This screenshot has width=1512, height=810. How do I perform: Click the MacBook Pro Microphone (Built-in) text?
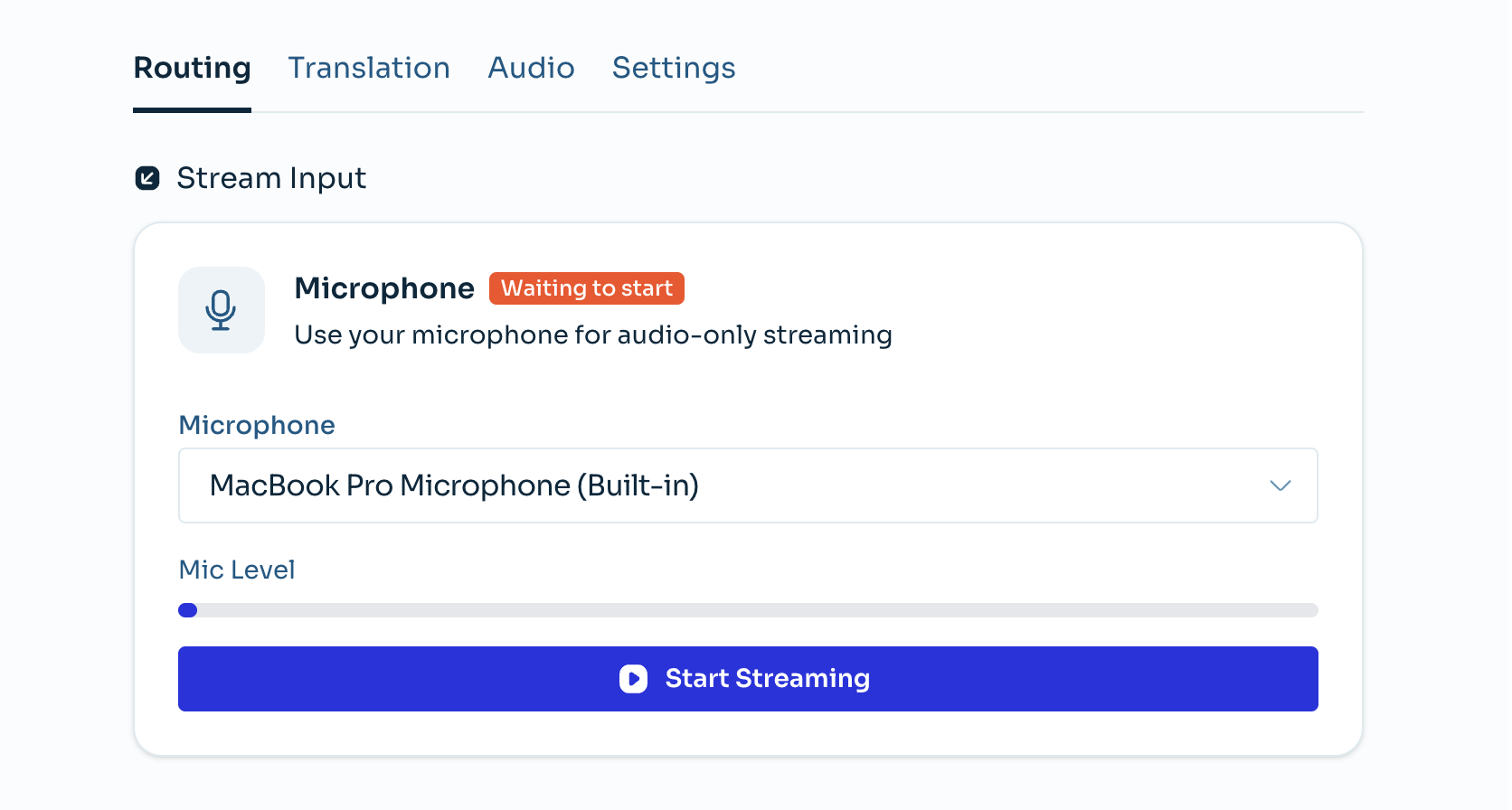click(x=454, y=485)
